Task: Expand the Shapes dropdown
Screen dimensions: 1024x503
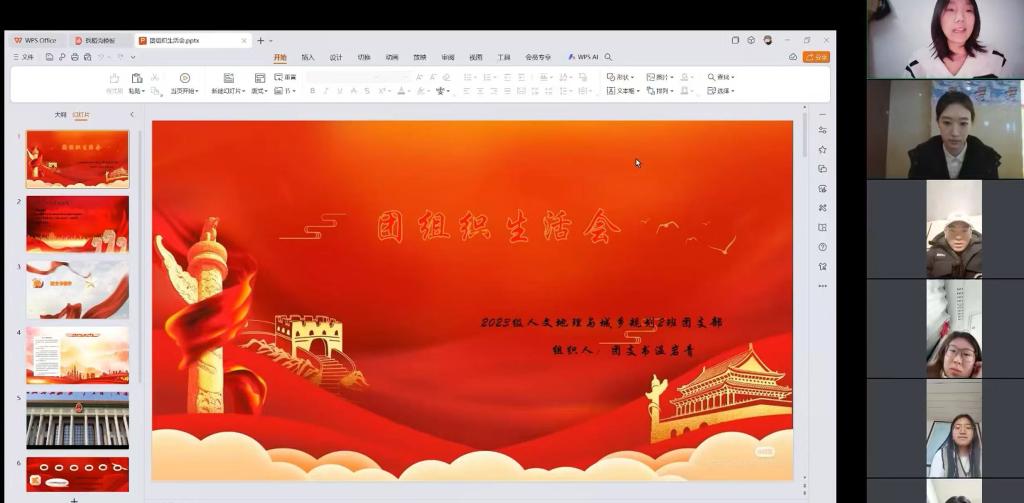Action: [x=623, y=77]
